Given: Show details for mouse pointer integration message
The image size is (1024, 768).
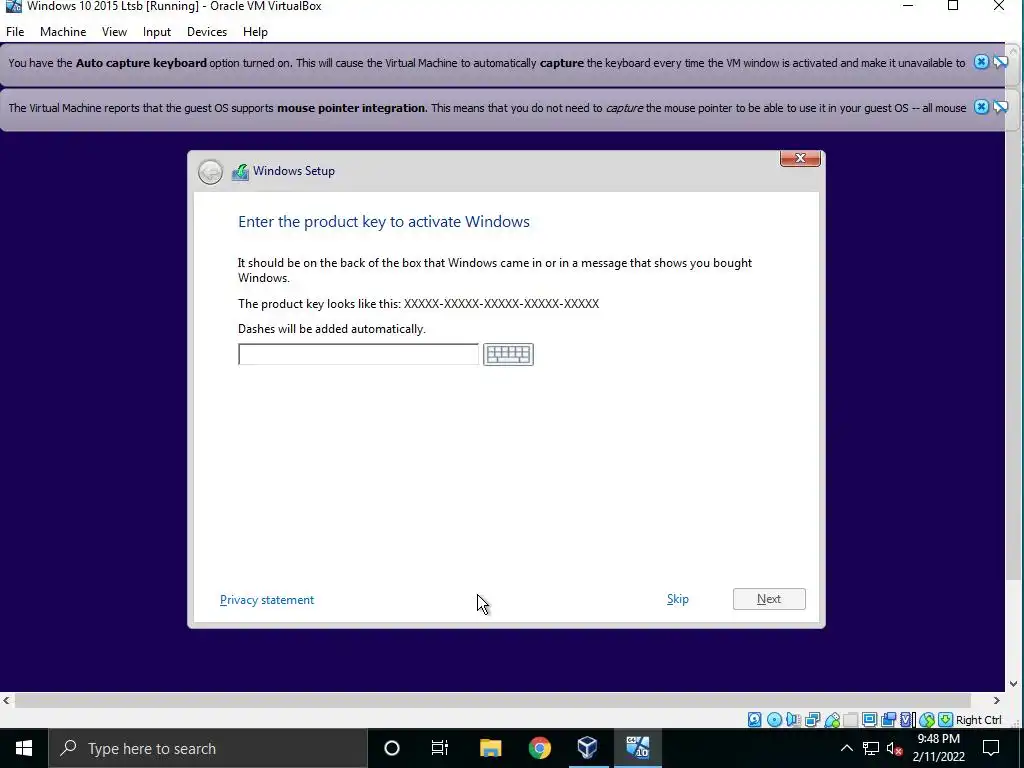Looking at the screenshot, I should tap(1000, 106).
